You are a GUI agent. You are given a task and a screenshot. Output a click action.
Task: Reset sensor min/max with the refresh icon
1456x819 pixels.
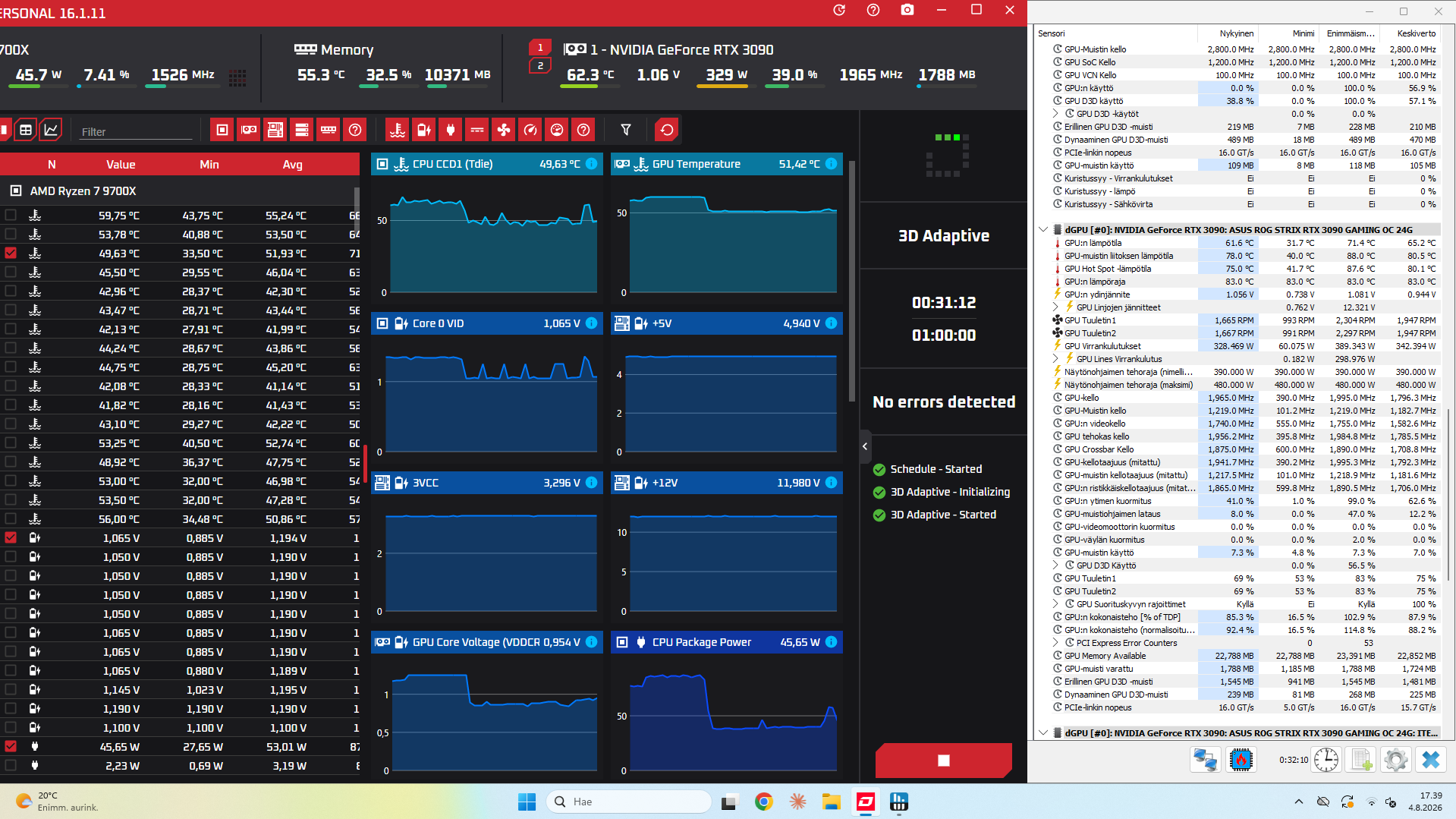667,130
